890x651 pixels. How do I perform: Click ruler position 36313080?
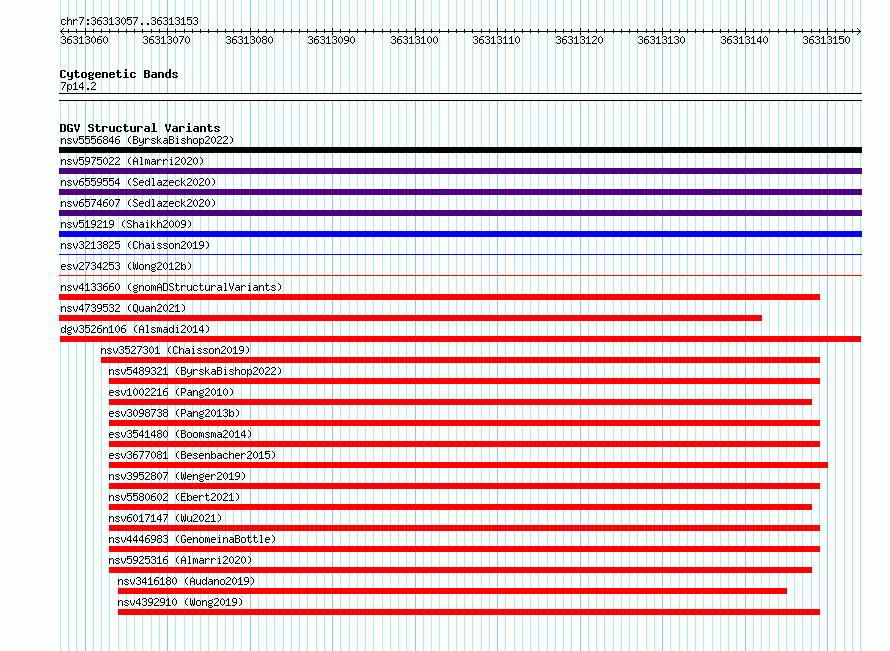(249, 40)
